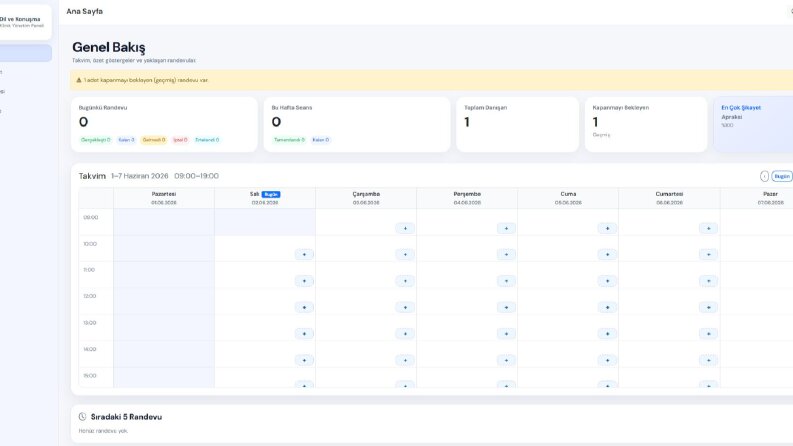Select the Pazartesi column header
Image resolution: width=793 pixels, height=446 pixels.
pos(164,198)
